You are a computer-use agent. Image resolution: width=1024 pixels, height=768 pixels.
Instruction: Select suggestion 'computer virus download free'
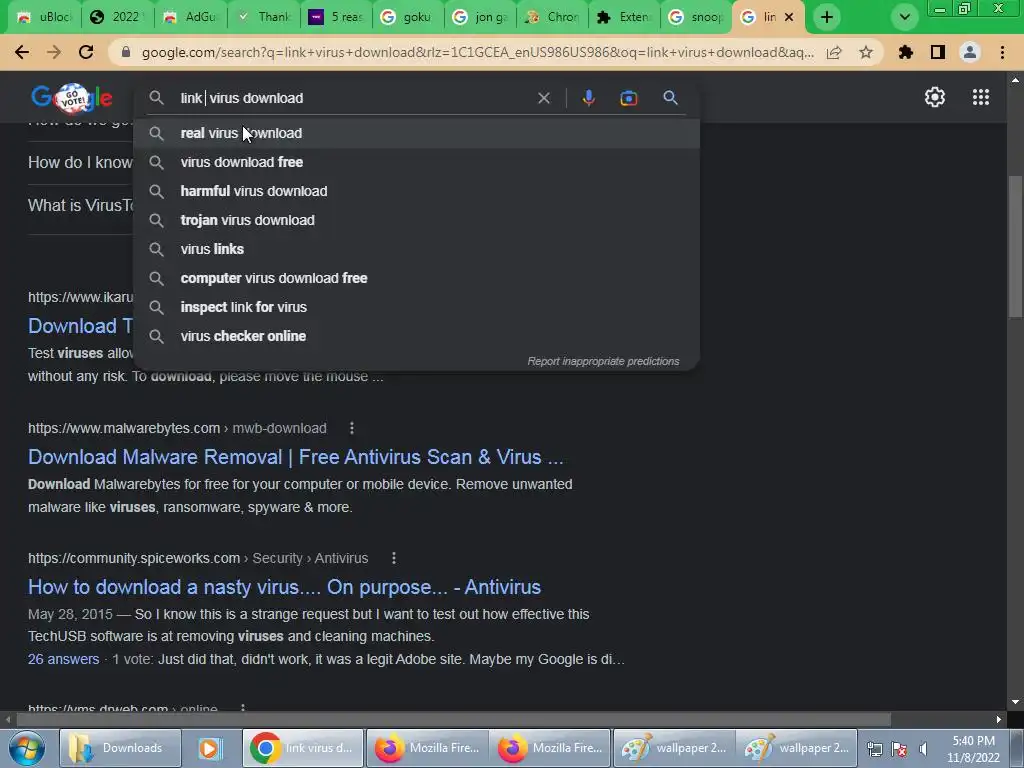click(x=416, y=278)
